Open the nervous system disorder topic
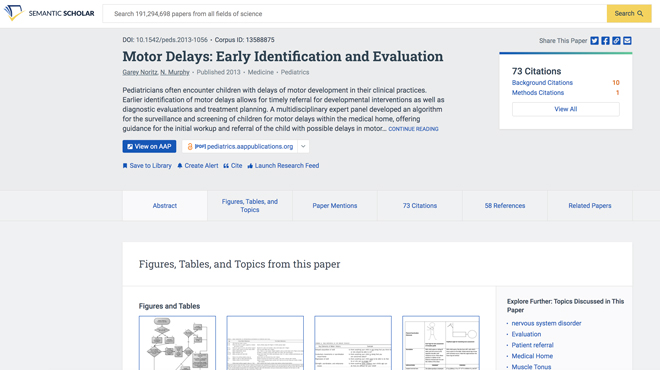The height and width of the screenshot is (370, 660). point(546,323)
